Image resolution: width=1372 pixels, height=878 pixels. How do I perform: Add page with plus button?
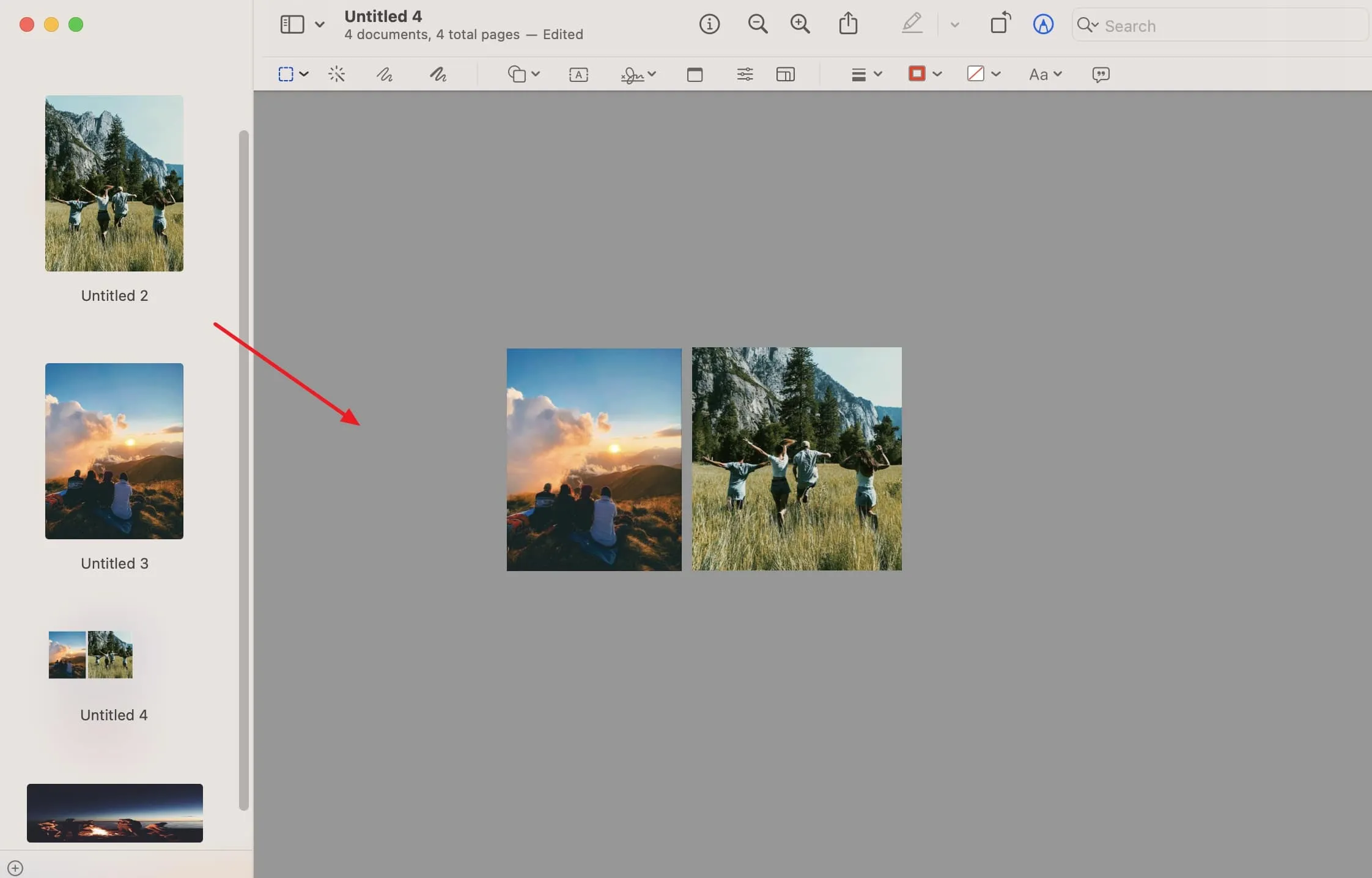click(15, 868)
